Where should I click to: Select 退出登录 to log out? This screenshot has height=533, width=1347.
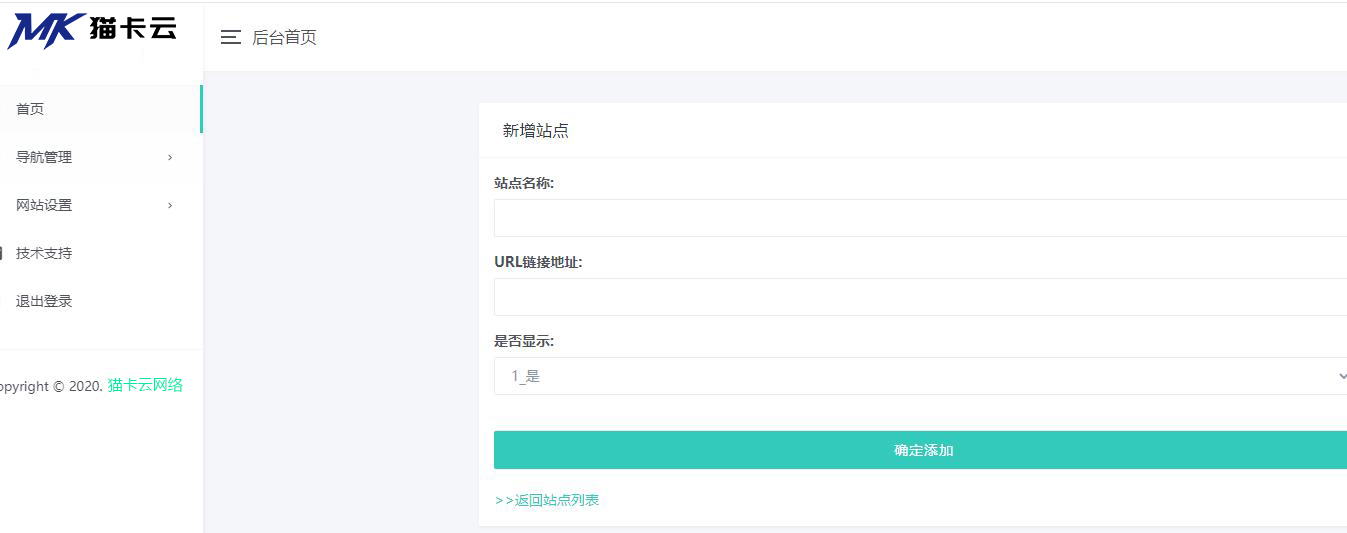pyautogui.click(x=100, y=301)
